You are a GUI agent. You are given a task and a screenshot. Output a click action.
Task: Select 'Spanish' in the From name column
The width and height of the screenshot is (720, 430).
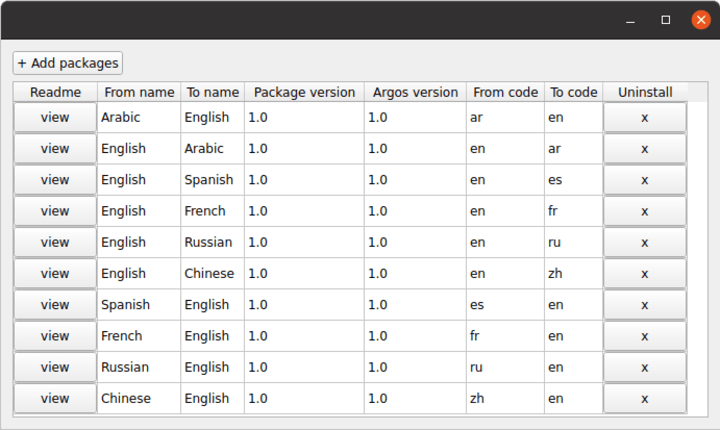139,305
